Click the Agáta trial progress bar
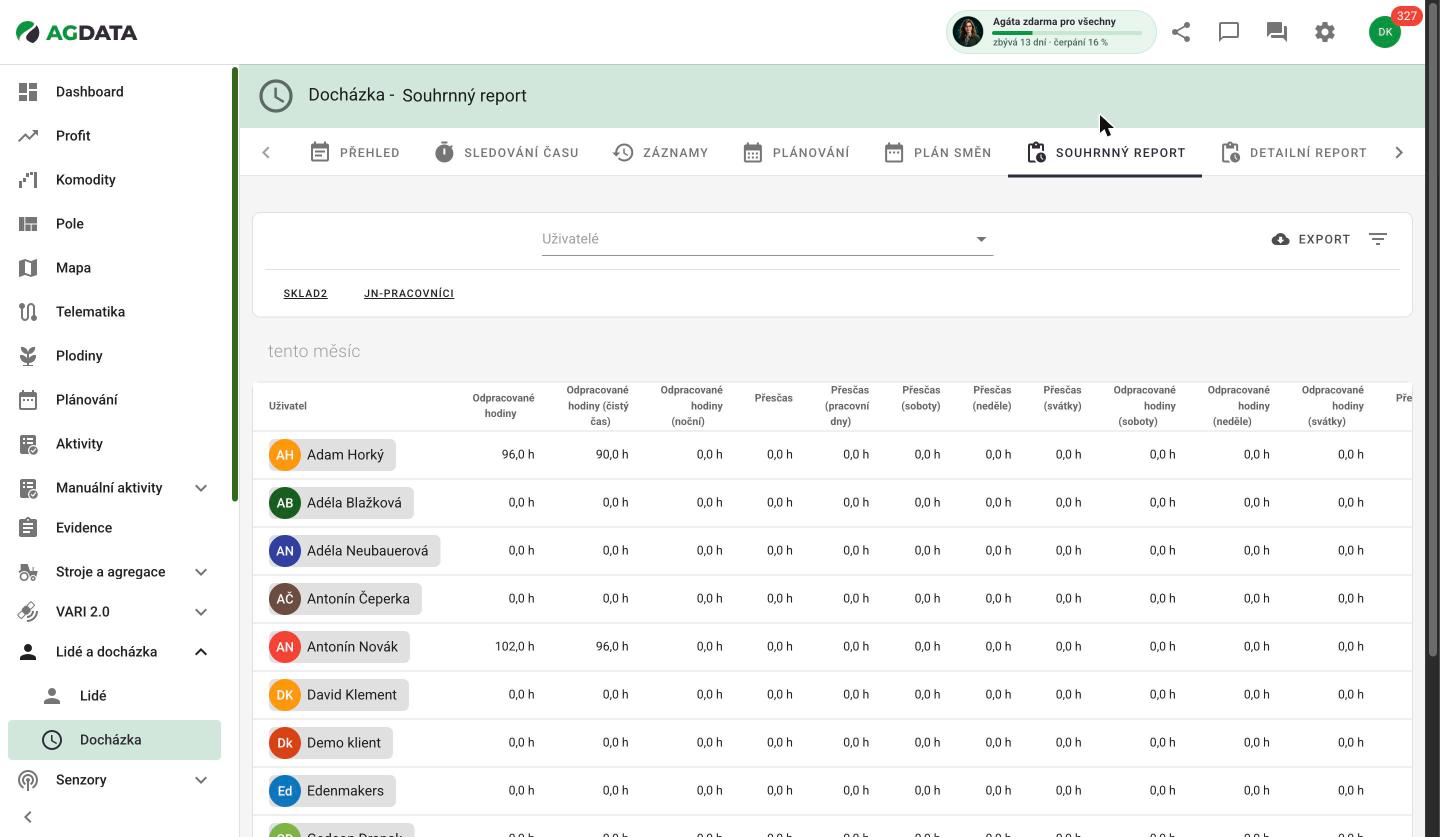The width and height of the screenshot is (1440, 837). click(x=1067, y=33)
